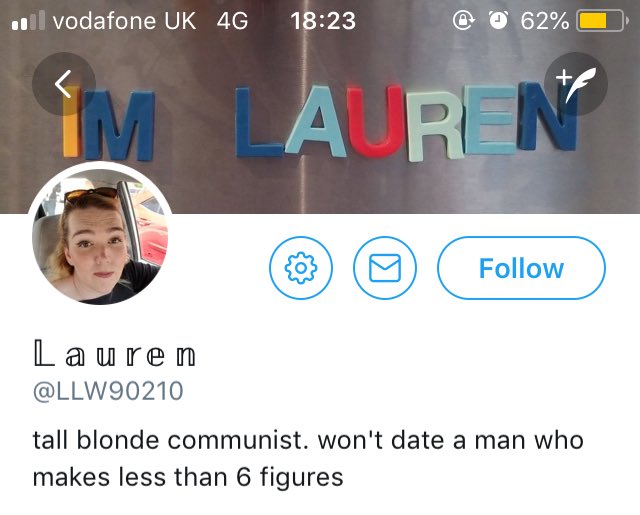
Task: Tap the @LLW90210 username handle
Action: [x=108, y=391]
